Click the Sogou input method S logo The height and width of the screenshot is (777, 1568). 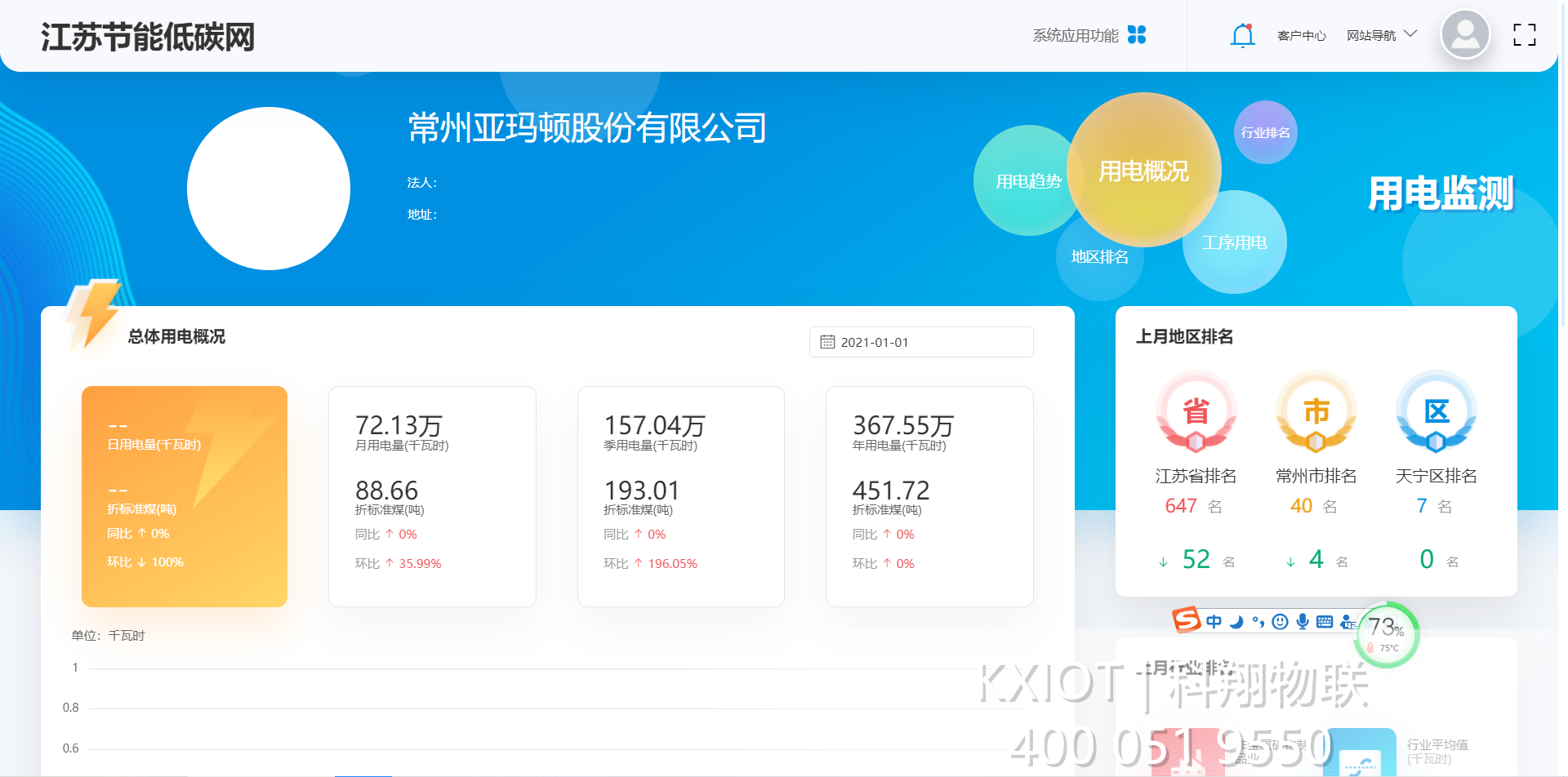point(1186,620)
